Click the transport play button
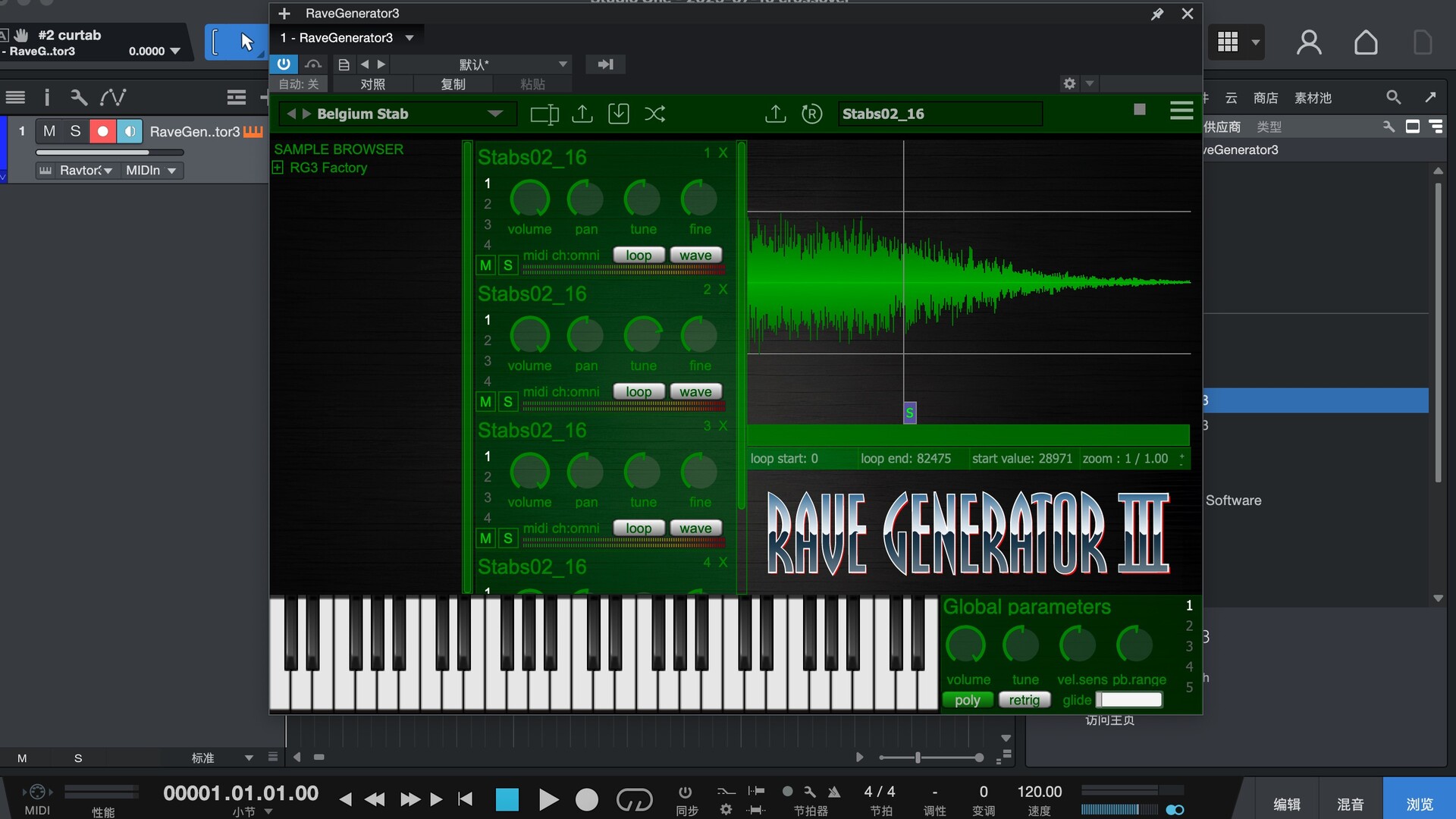Viewport: 1456px width, 819px height. point(548,799)
